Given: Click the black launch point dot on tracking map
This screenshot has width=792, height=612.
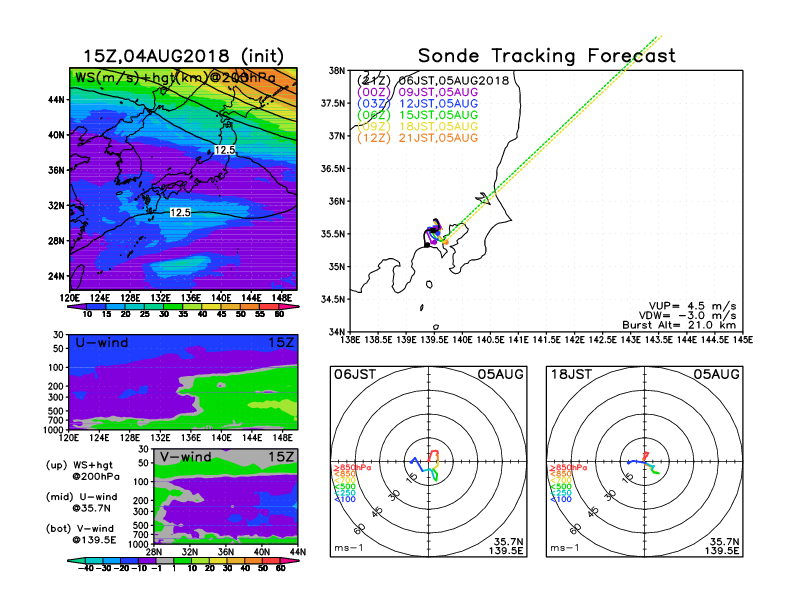Looking at the screenshot, I should (427, 245).
